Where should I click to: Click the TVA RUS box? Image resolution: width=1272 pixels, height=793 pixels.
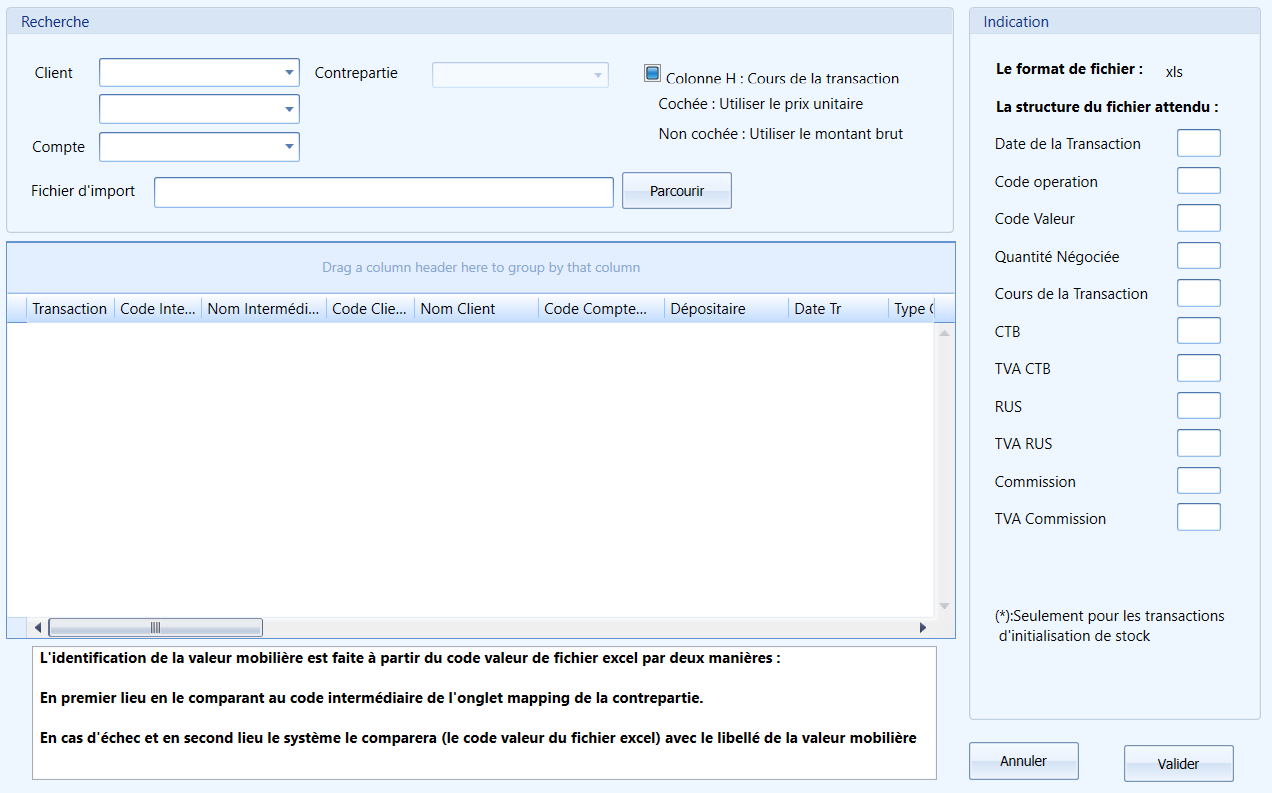(1199, 443)
